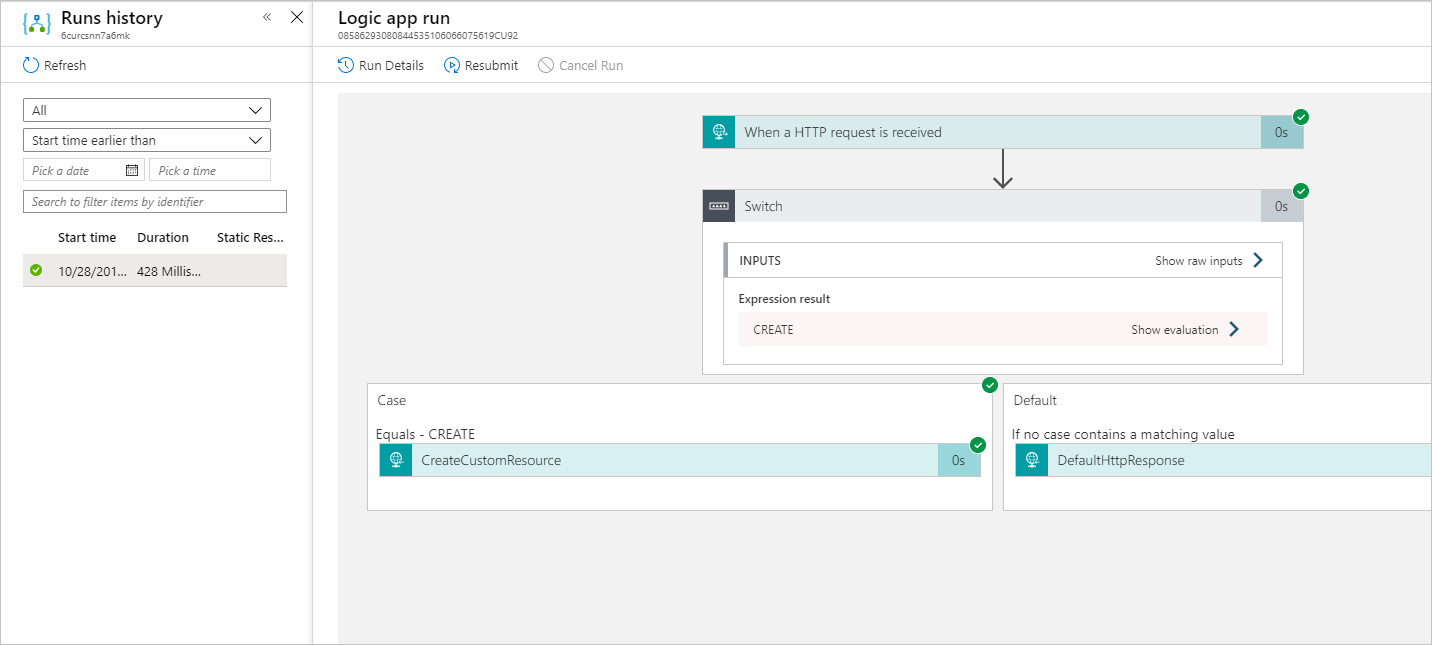This screenshot has height=645, width=1432.
Task: Click the DefaultHttpResponse globe icon
Action: (x=1032, y=460)
